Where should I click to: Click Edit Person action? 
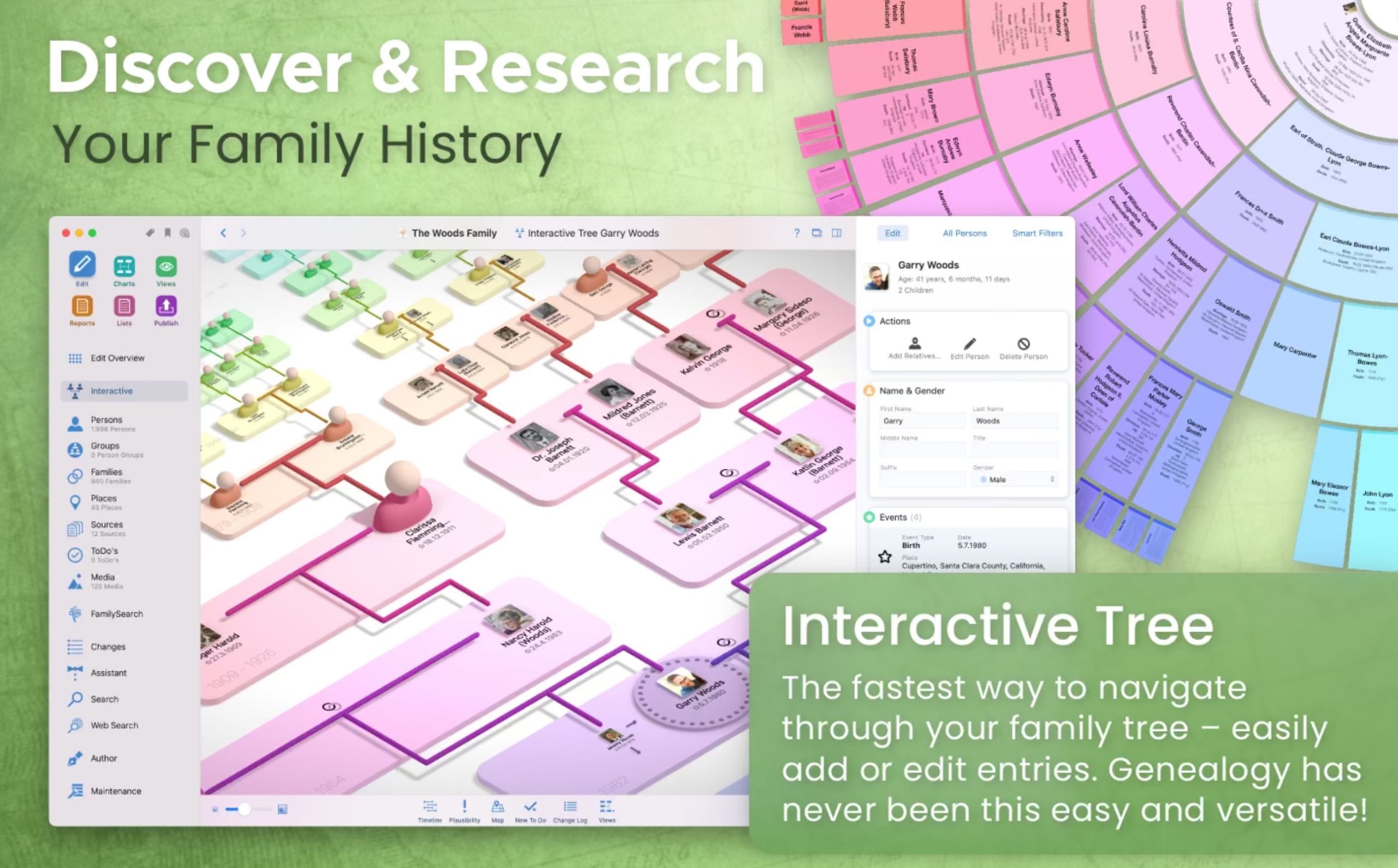tap(970, 348)
